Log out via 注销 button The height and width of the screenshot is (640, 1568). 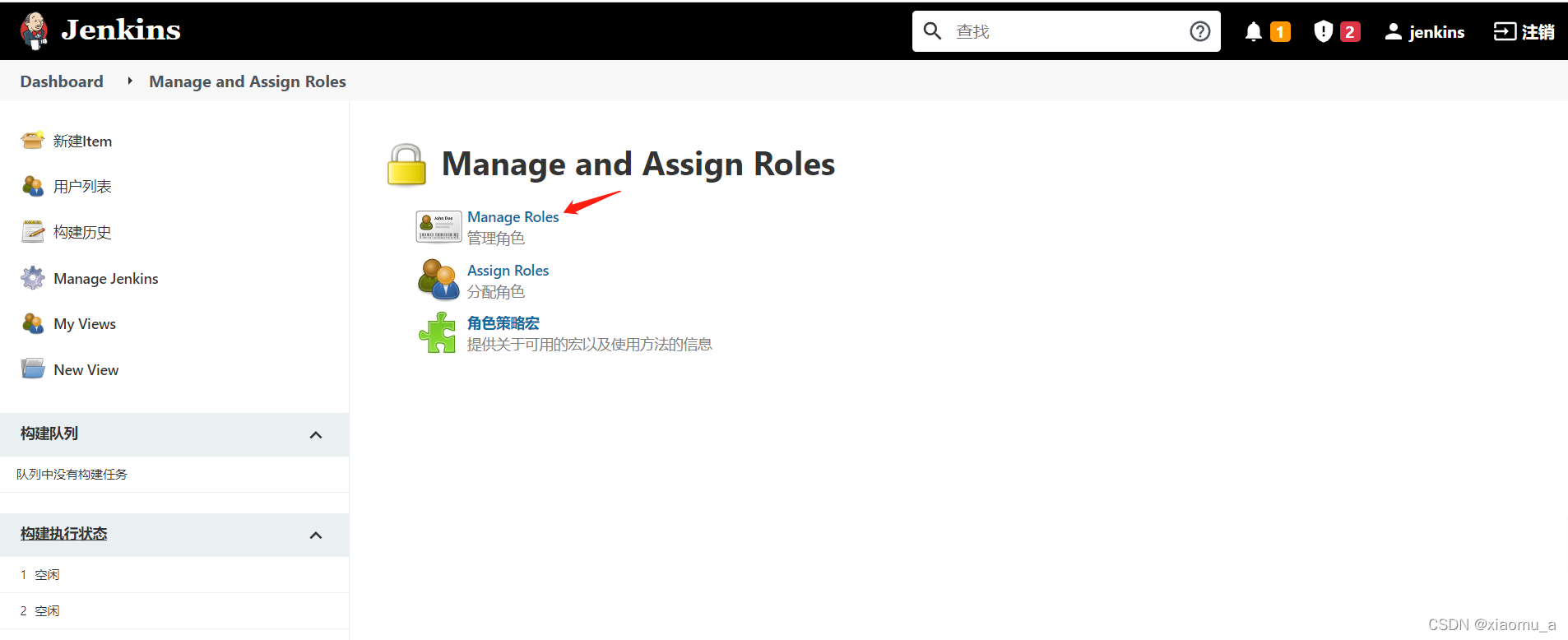1524,32
